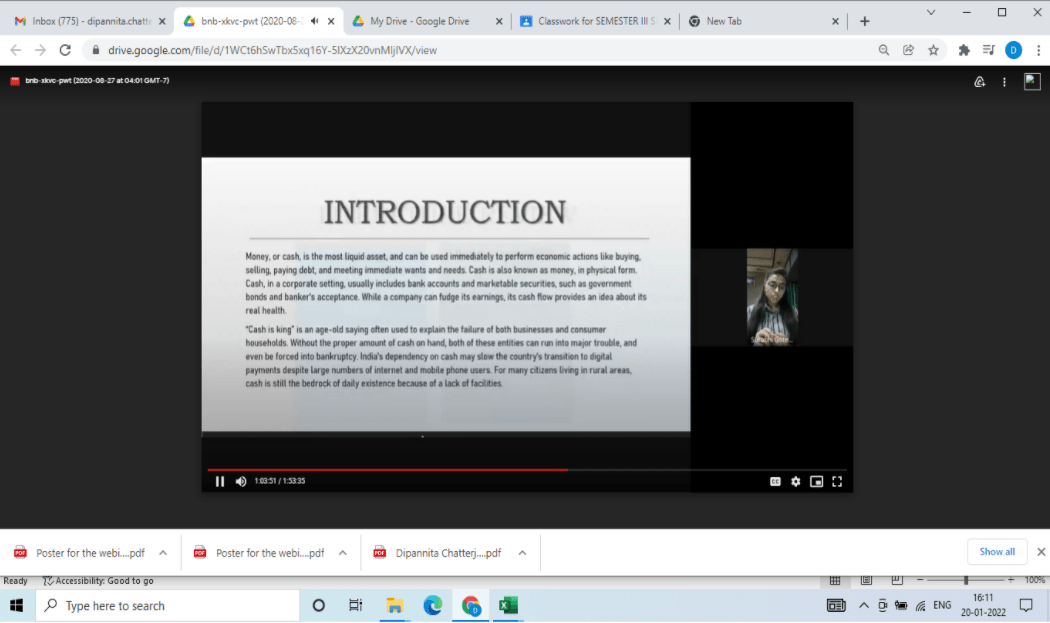Mute the video volume
1050x623 pixels.
pyautogui.click(x=240, y=481)
